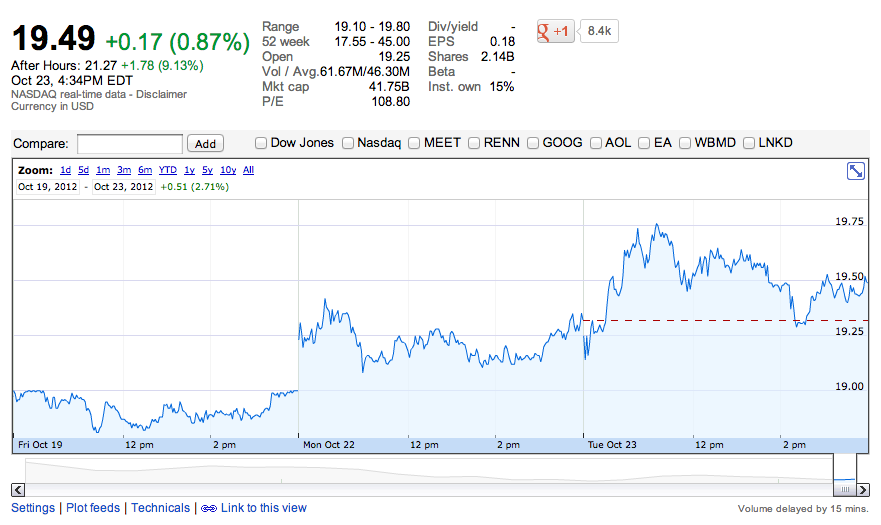
Task: Check the Dow Jones comparison box
Action: click(x=261, y=143)
